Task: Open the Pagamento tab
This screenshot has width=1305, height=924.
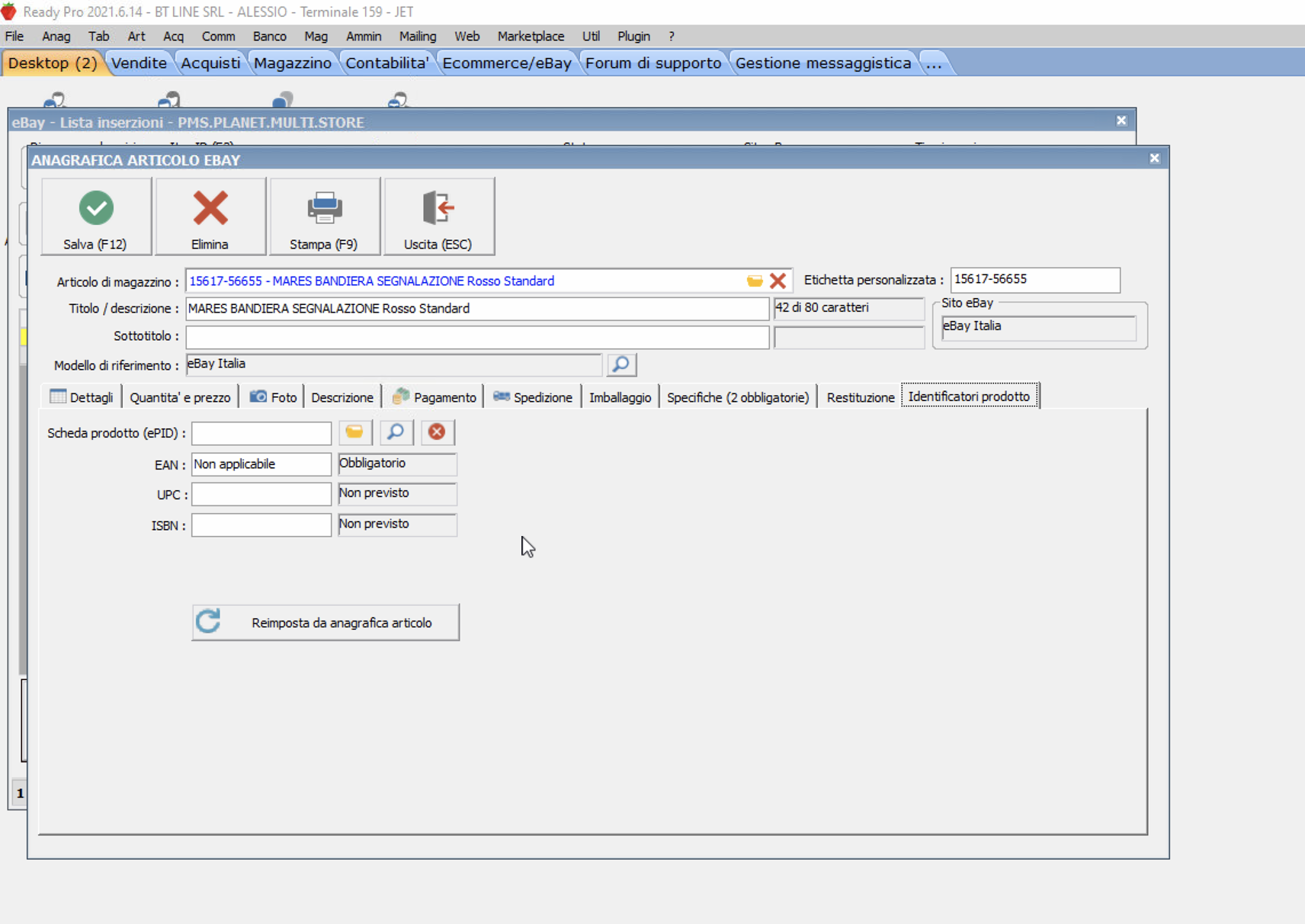Action: (x=434, y=397)
